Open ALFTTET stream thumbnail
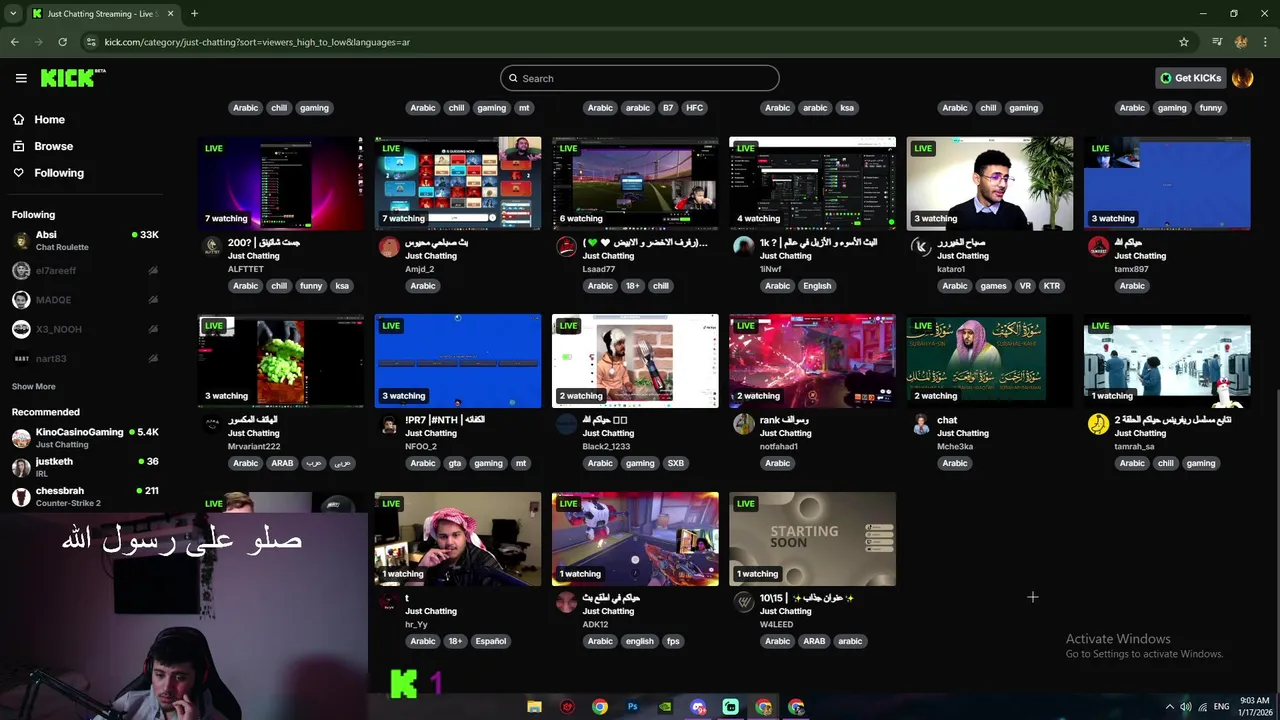The image size is (1280, 720). [x=281, y=183]
